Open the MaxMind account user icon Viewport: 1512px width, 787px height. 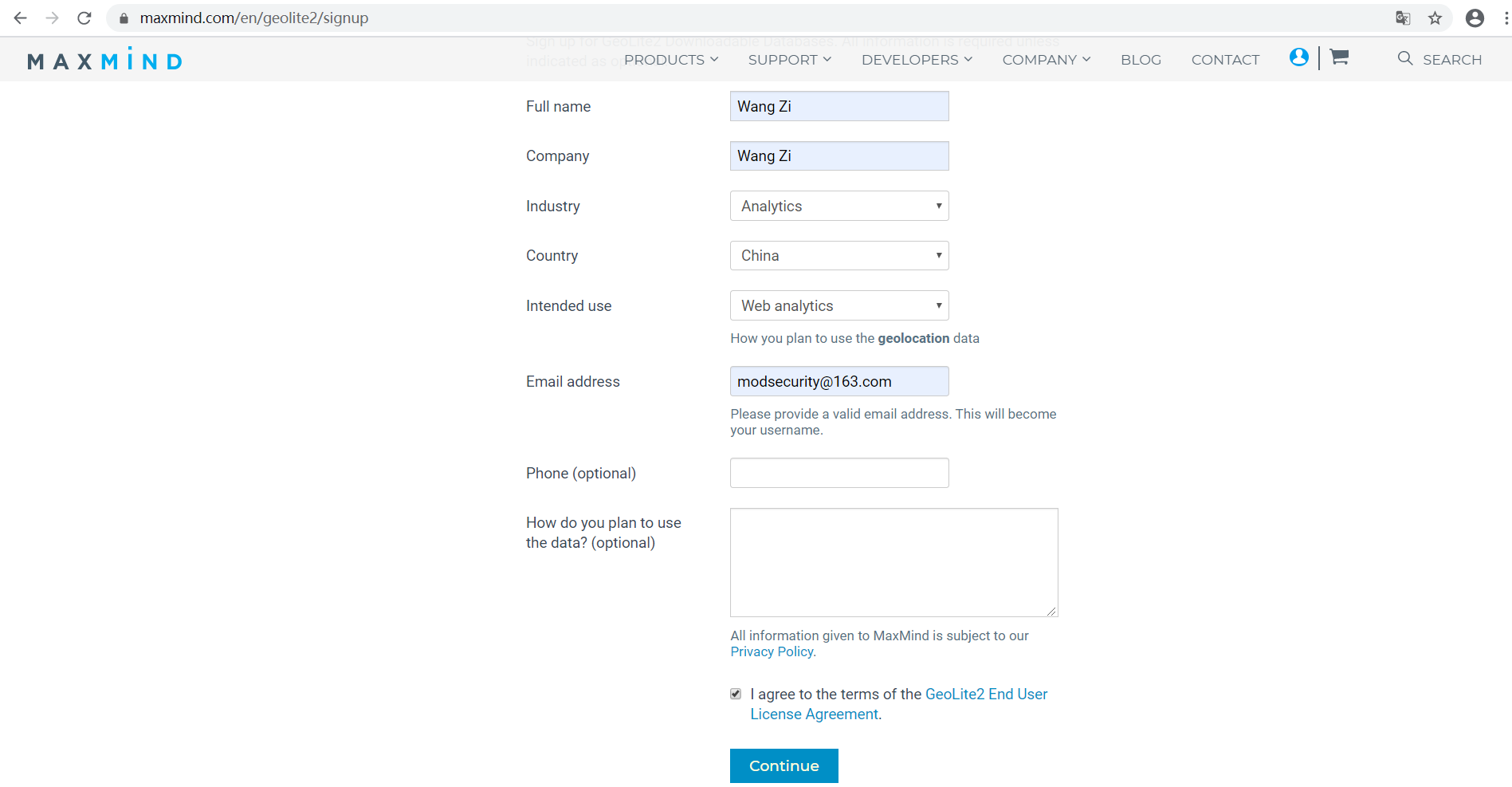click(1298, 57)
